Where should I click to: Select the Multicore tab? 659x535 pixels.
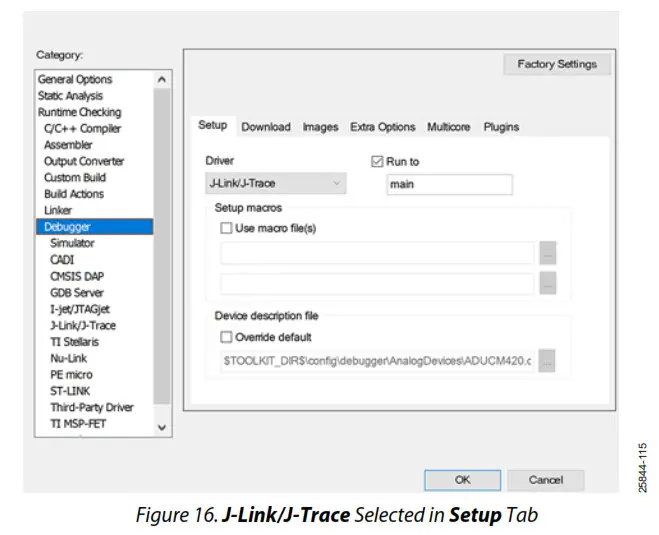(449, 127)
